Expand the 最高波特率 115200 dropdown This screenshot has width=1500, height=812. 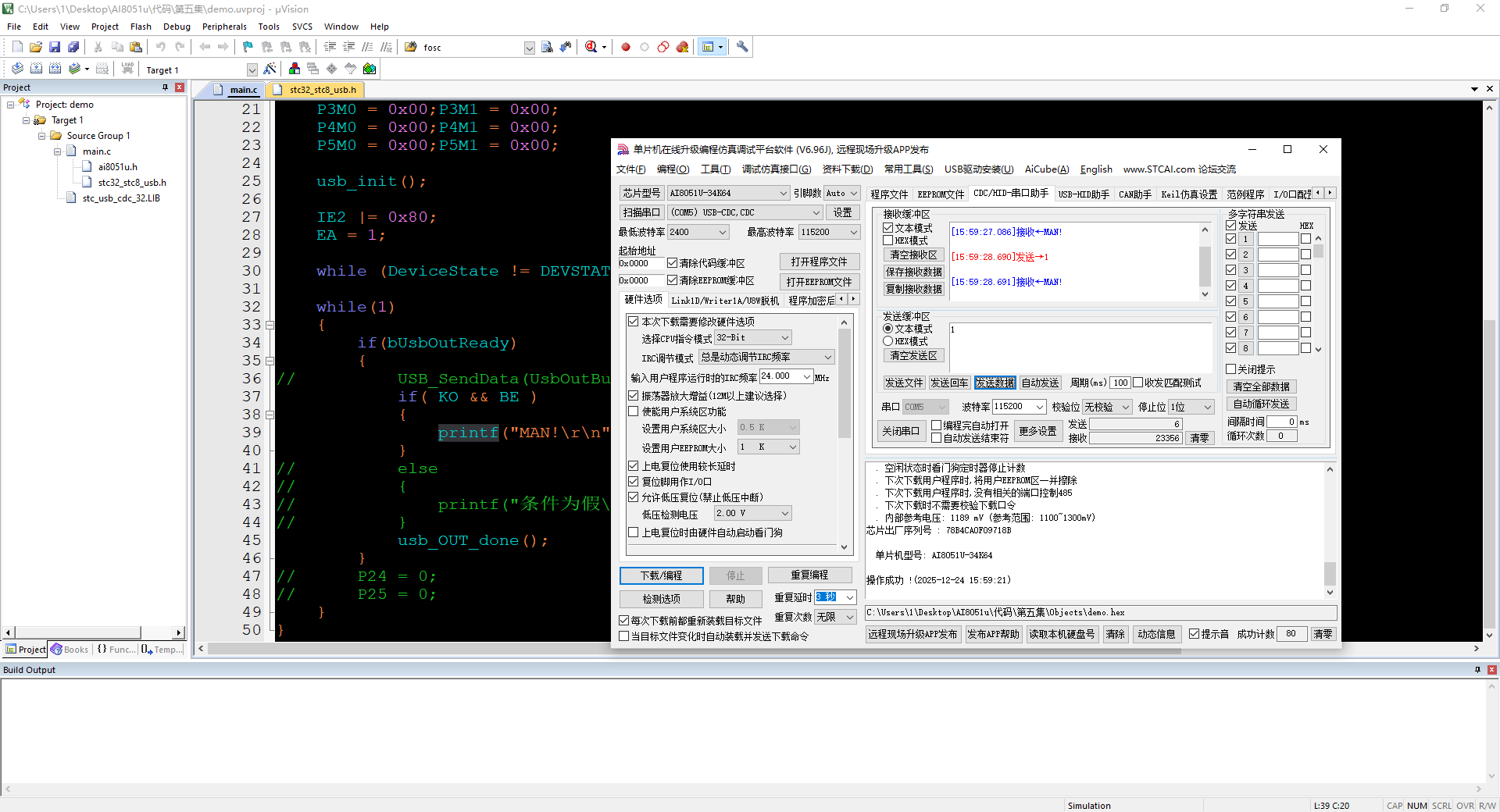coord(853,232)
